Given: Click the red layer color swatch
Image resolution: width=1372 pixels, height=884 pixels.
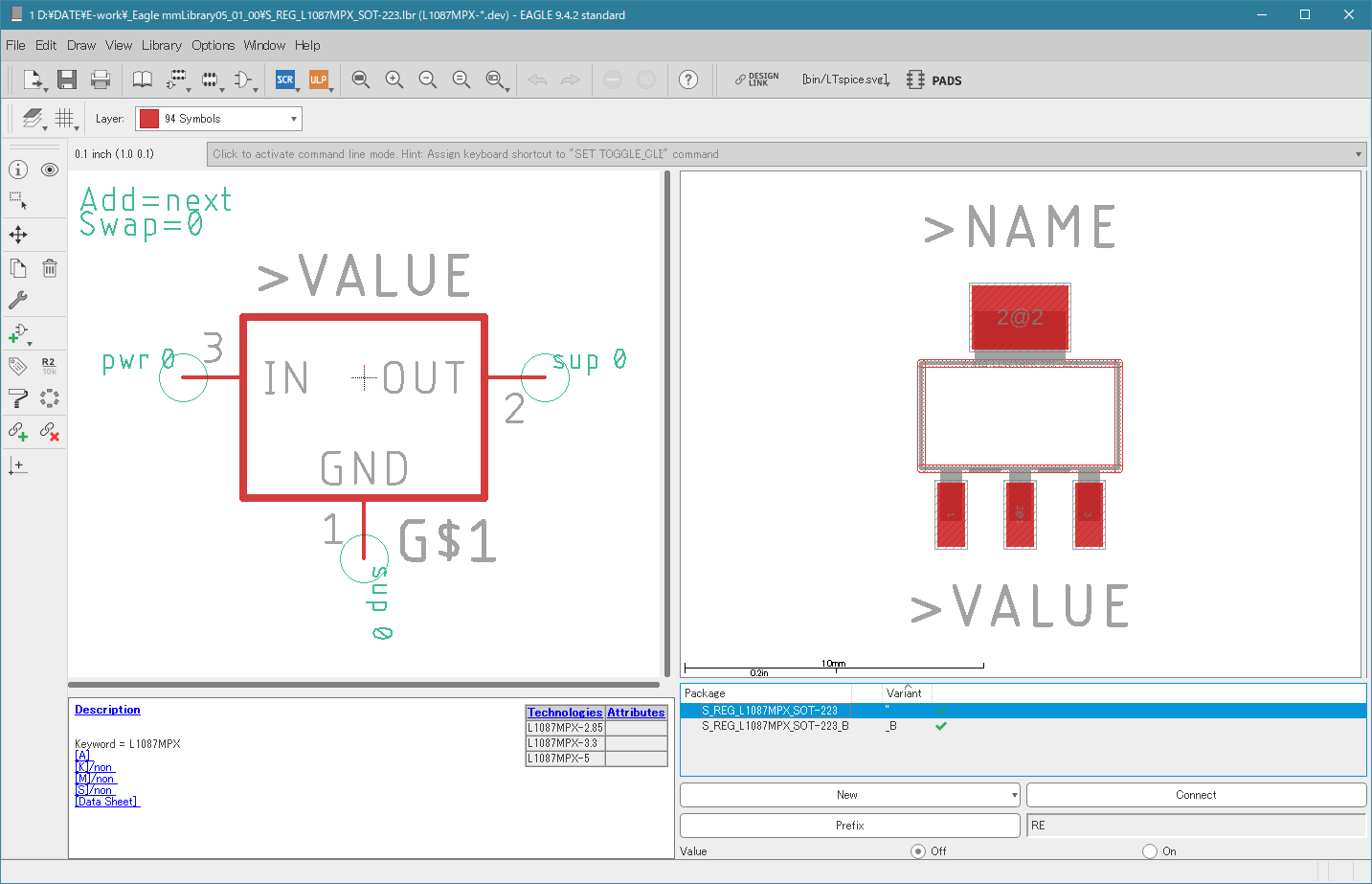Looking at the screenshot, I should pos(149,119).
